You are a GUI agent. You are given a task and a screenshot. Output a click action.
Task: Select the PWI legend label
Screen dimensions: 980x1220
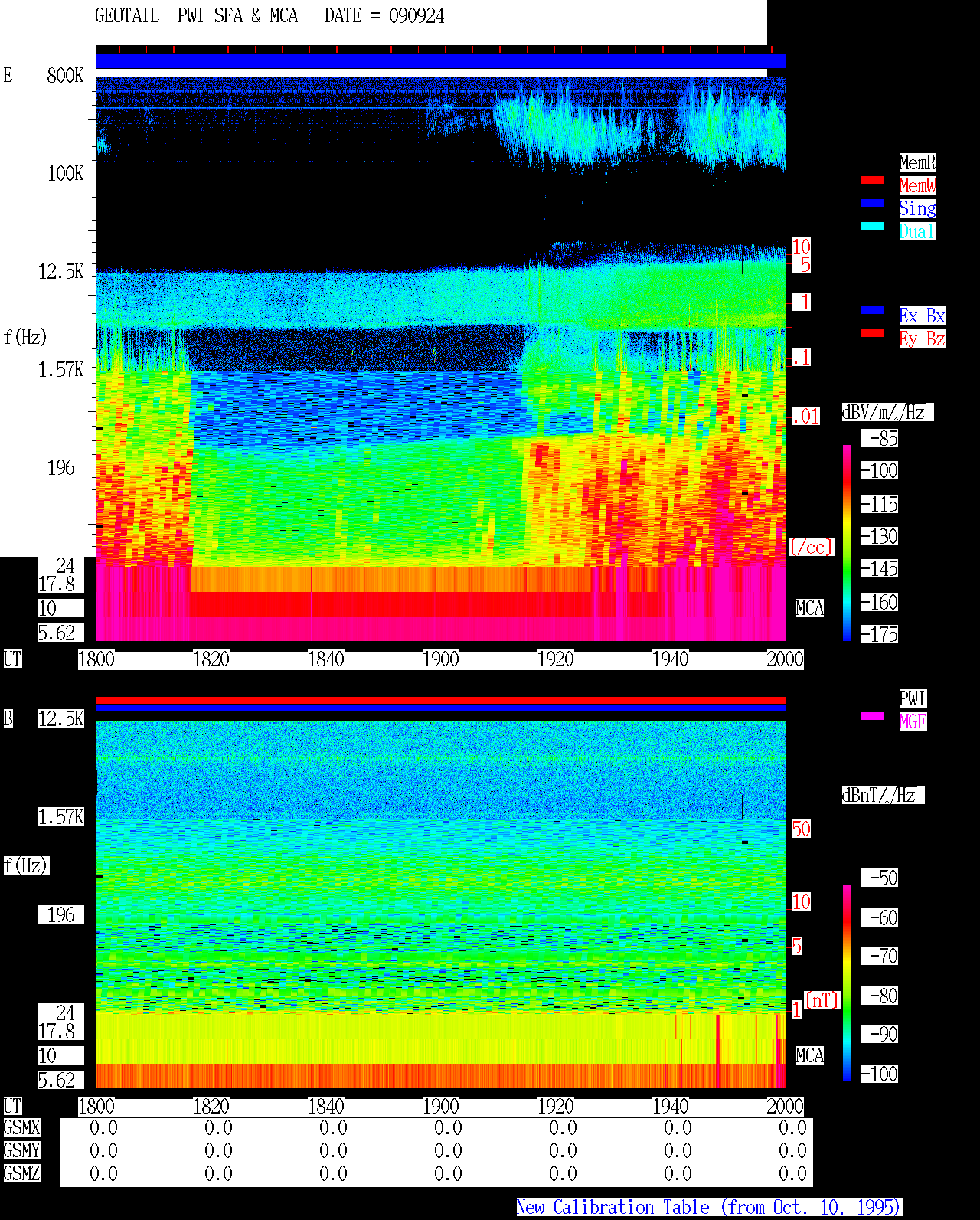point(913,698)
